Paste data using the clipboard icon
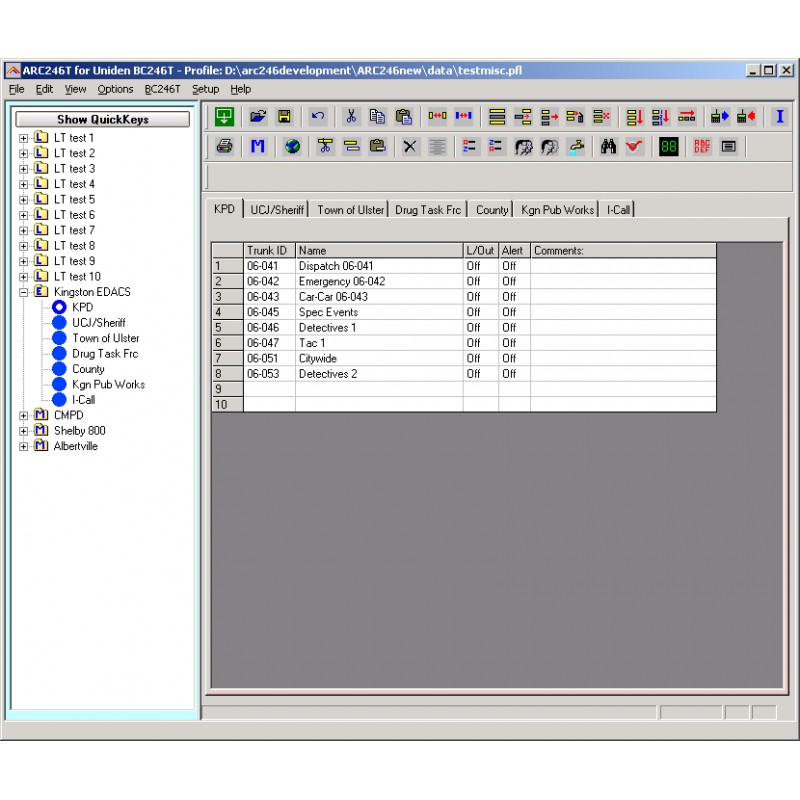Viewport: 800px width, 800px height. click(x=404, y=117)
